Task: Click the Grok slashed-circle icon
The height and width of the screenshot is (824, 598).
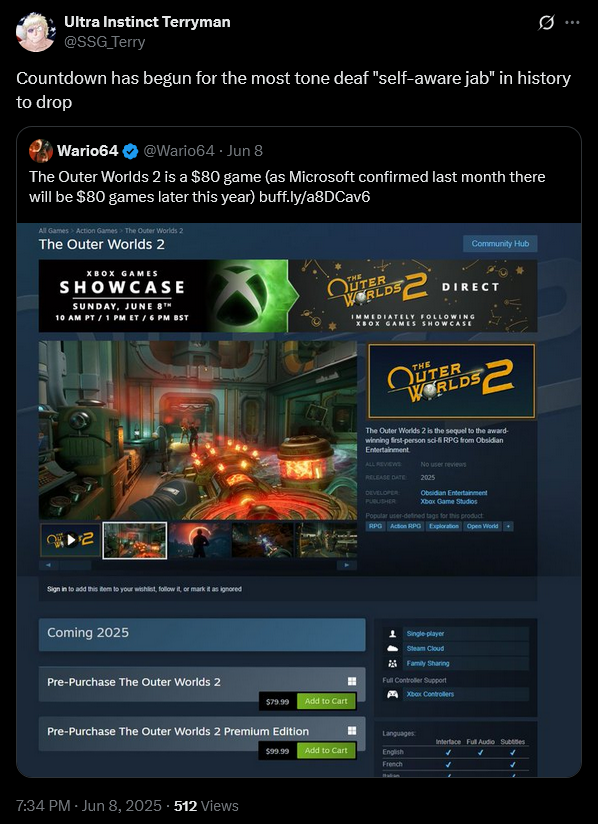Action: coord(547,23)
